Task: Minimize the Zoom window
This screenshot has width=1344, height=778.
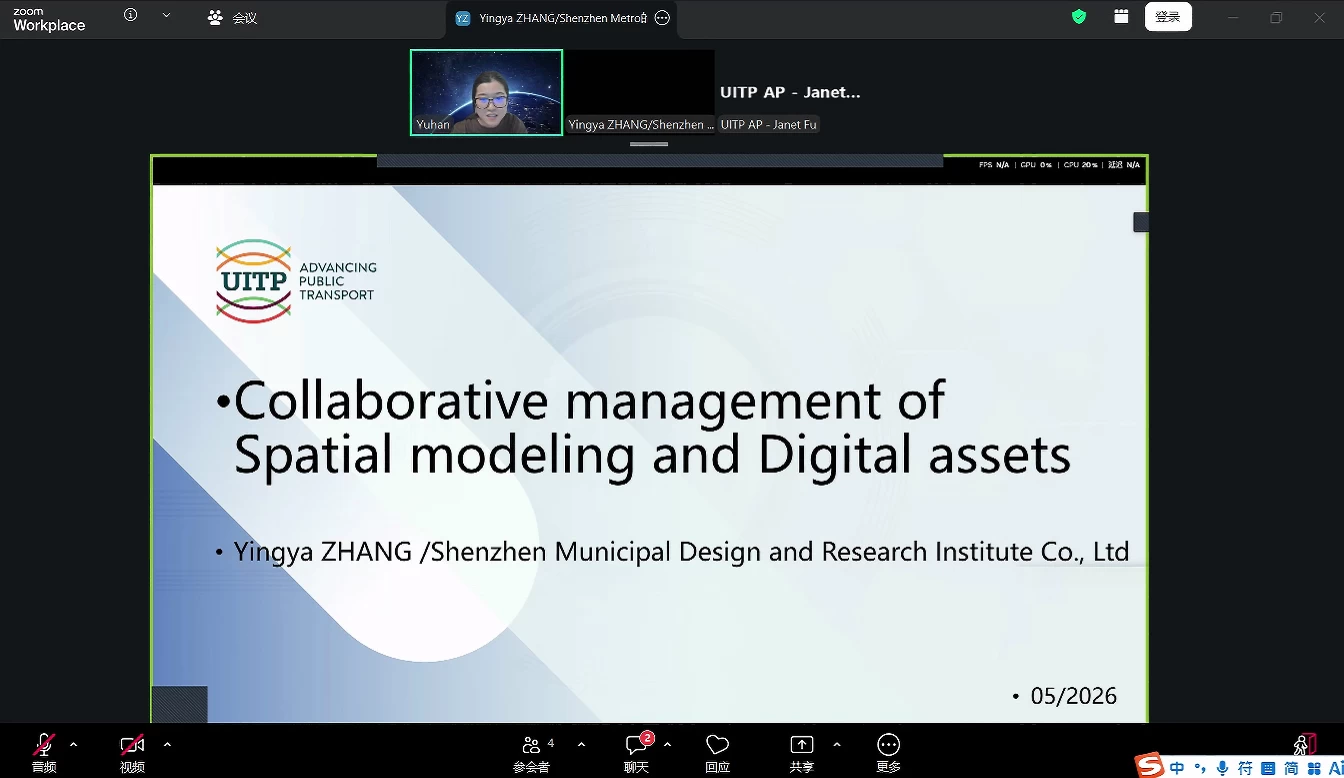Action: click(1233, 17)
